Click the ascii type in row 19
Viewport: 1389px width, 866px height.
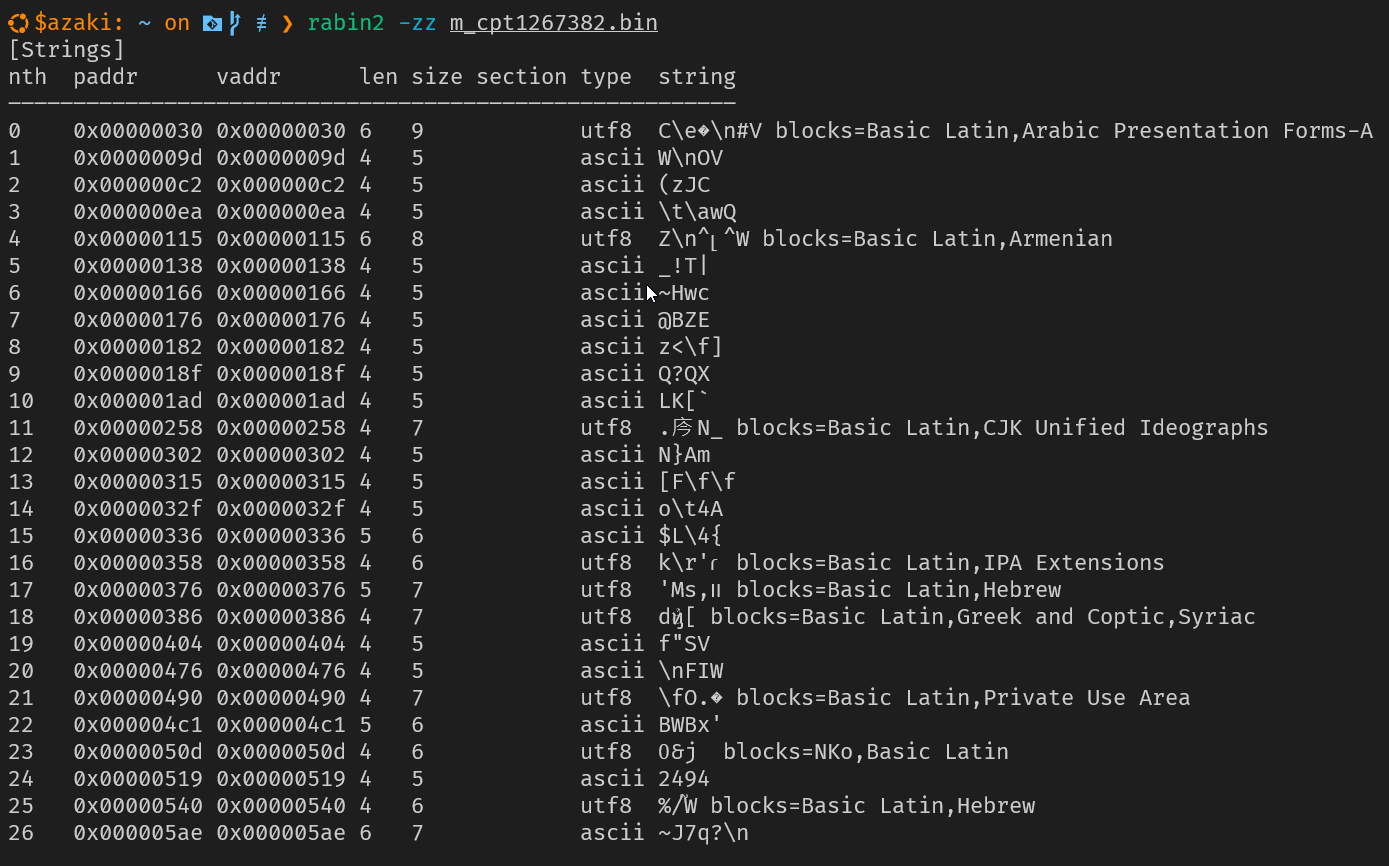click(612, 644)
